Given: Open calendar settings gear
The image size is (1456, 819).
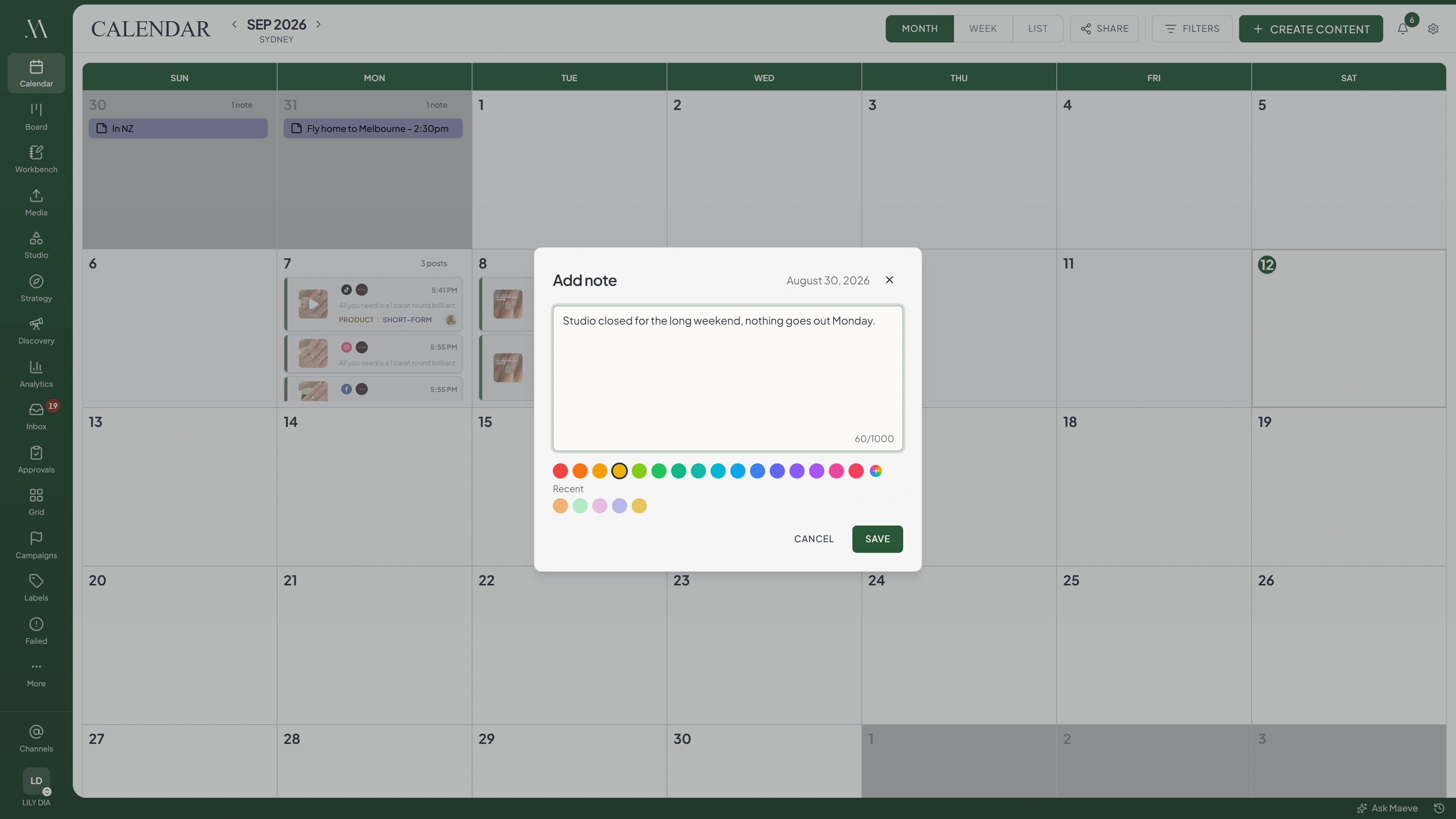Looking at the screenshot, I should pyautogui.click(x=1433, y=29).
